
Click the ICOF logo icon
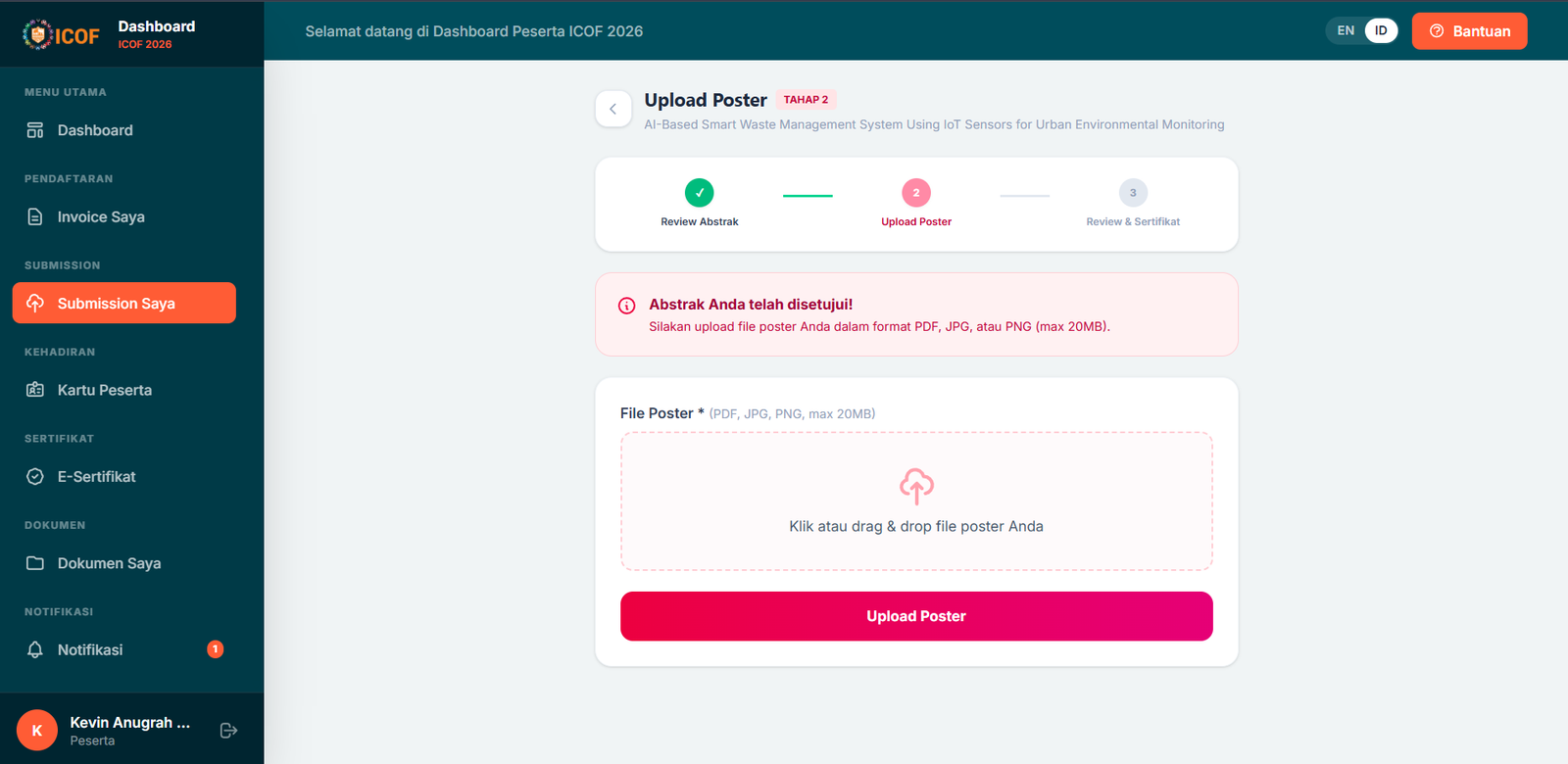[37, 34]
